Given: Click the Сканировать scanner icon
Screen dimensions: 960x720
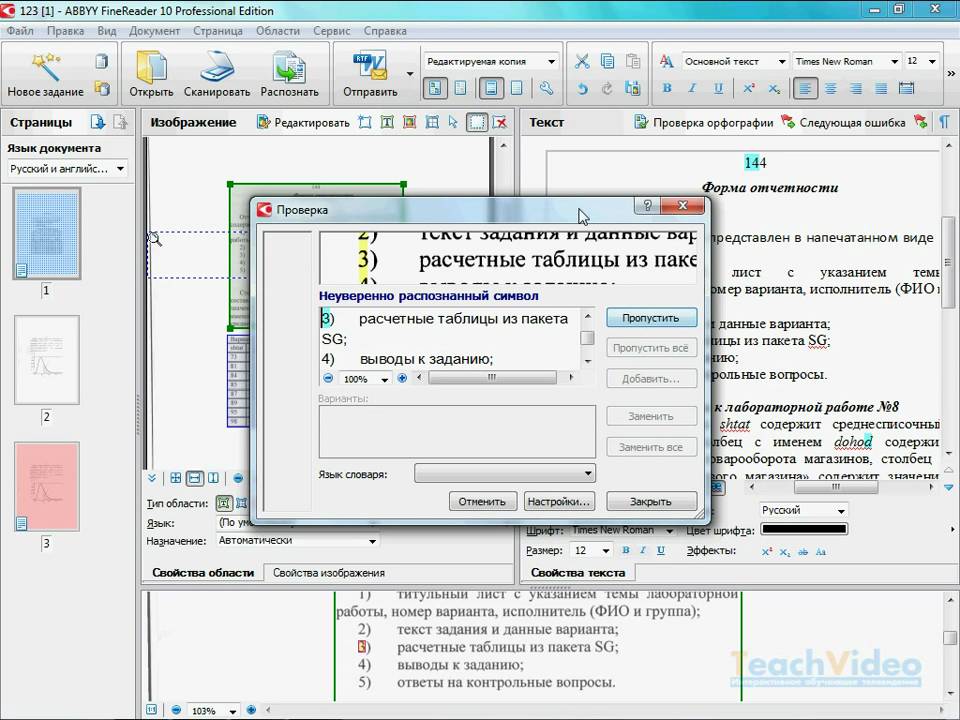Looking at the screenshot, I should click(x=217, y=67).
